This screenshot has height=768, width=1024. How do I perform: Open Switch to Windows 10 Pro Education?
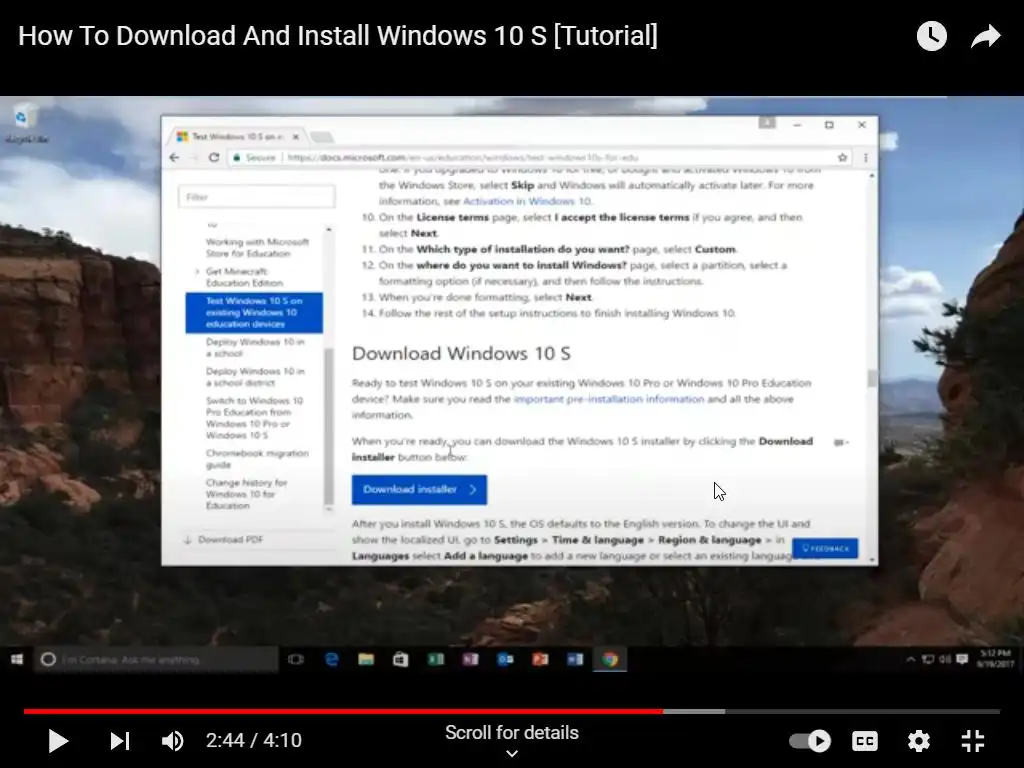click(255, 417)
